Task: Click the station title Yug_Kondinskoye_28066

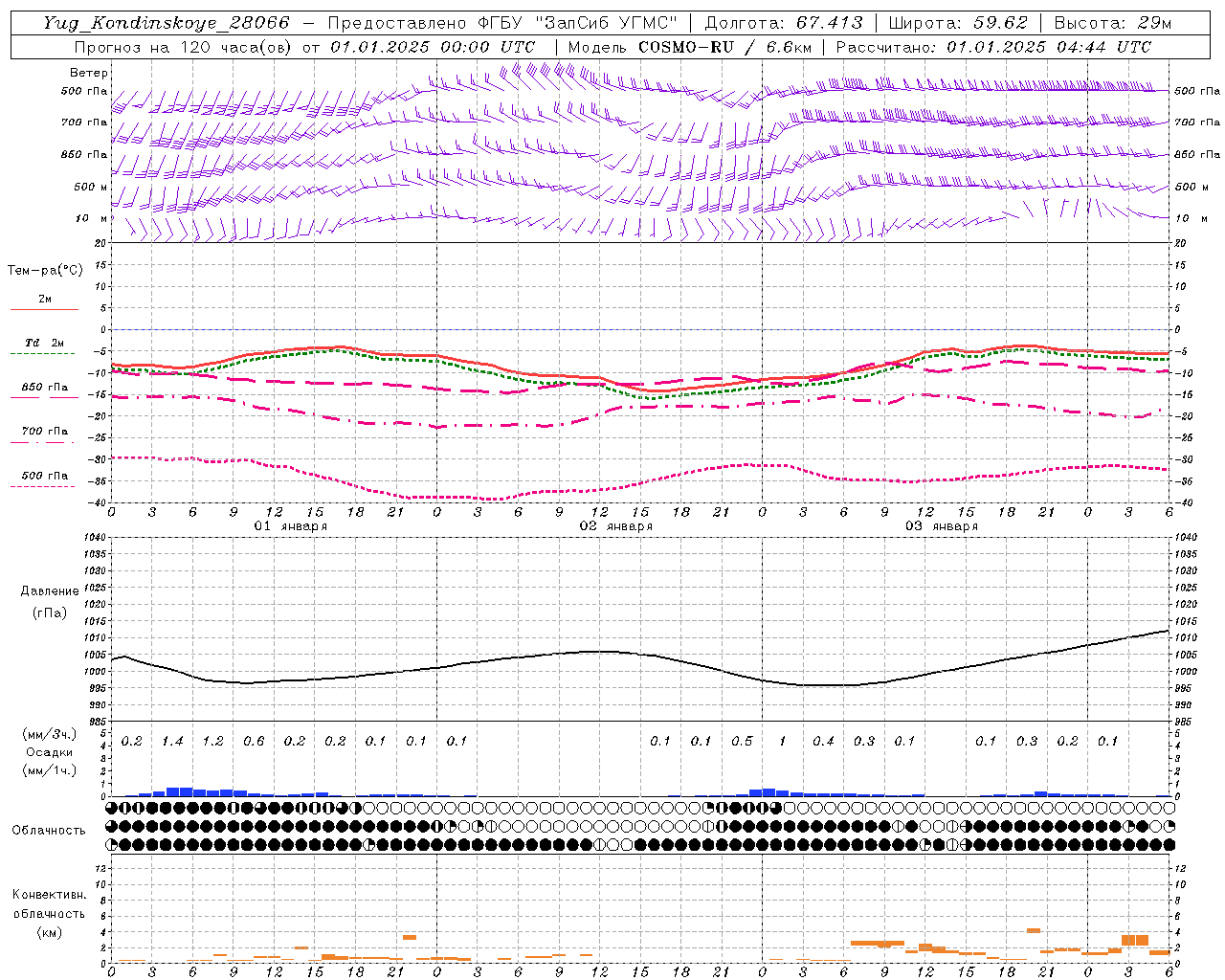Action: [x=166, y=23]
